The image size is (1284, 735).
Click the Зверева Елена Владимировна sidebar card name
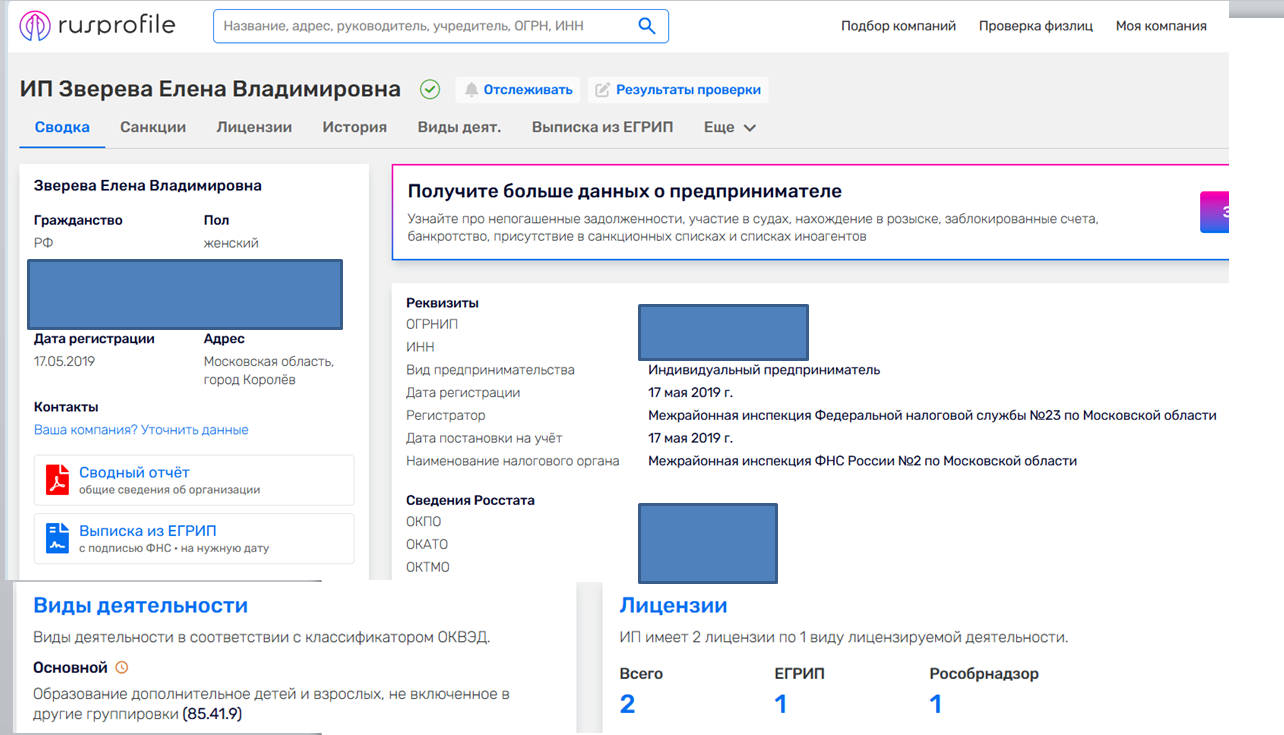pyautogui.click(x=148, y=186)
